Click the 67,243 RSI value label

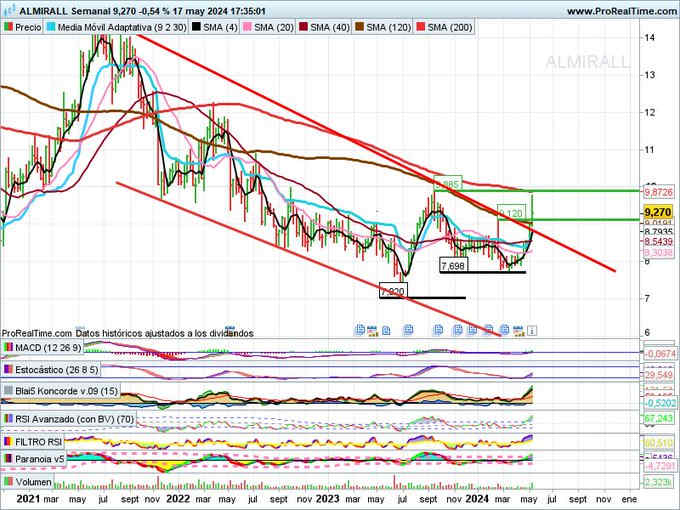658,419
